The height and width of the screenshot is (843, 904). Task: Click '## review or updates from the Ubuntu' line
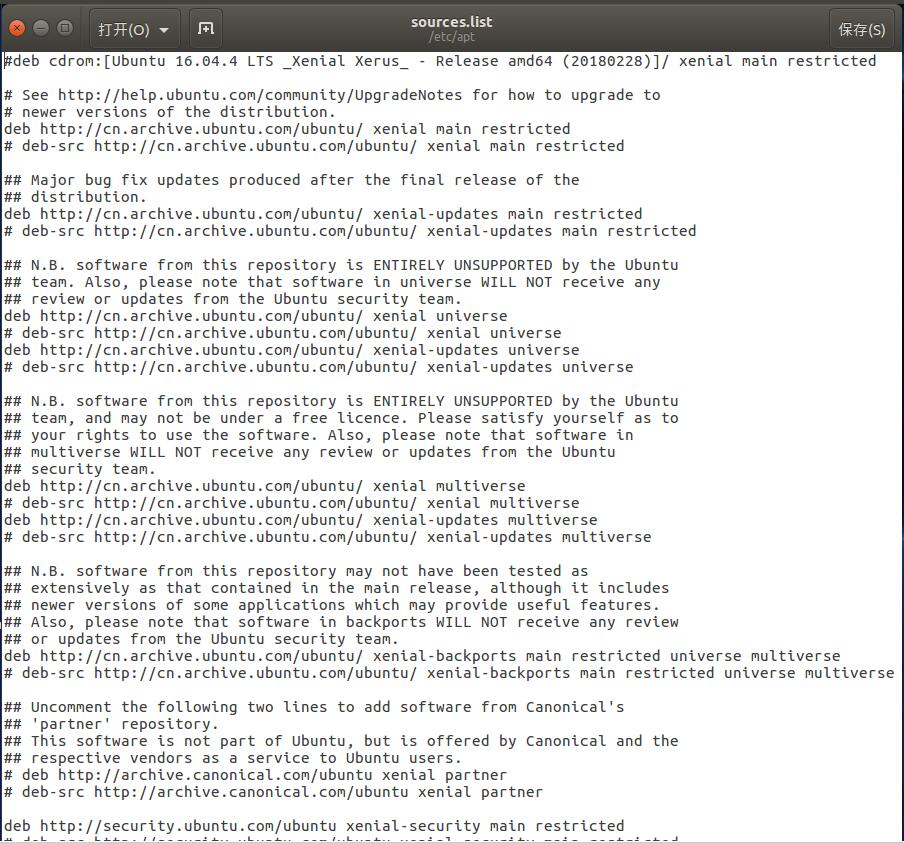pyautogui.click(x=233, y=299)
